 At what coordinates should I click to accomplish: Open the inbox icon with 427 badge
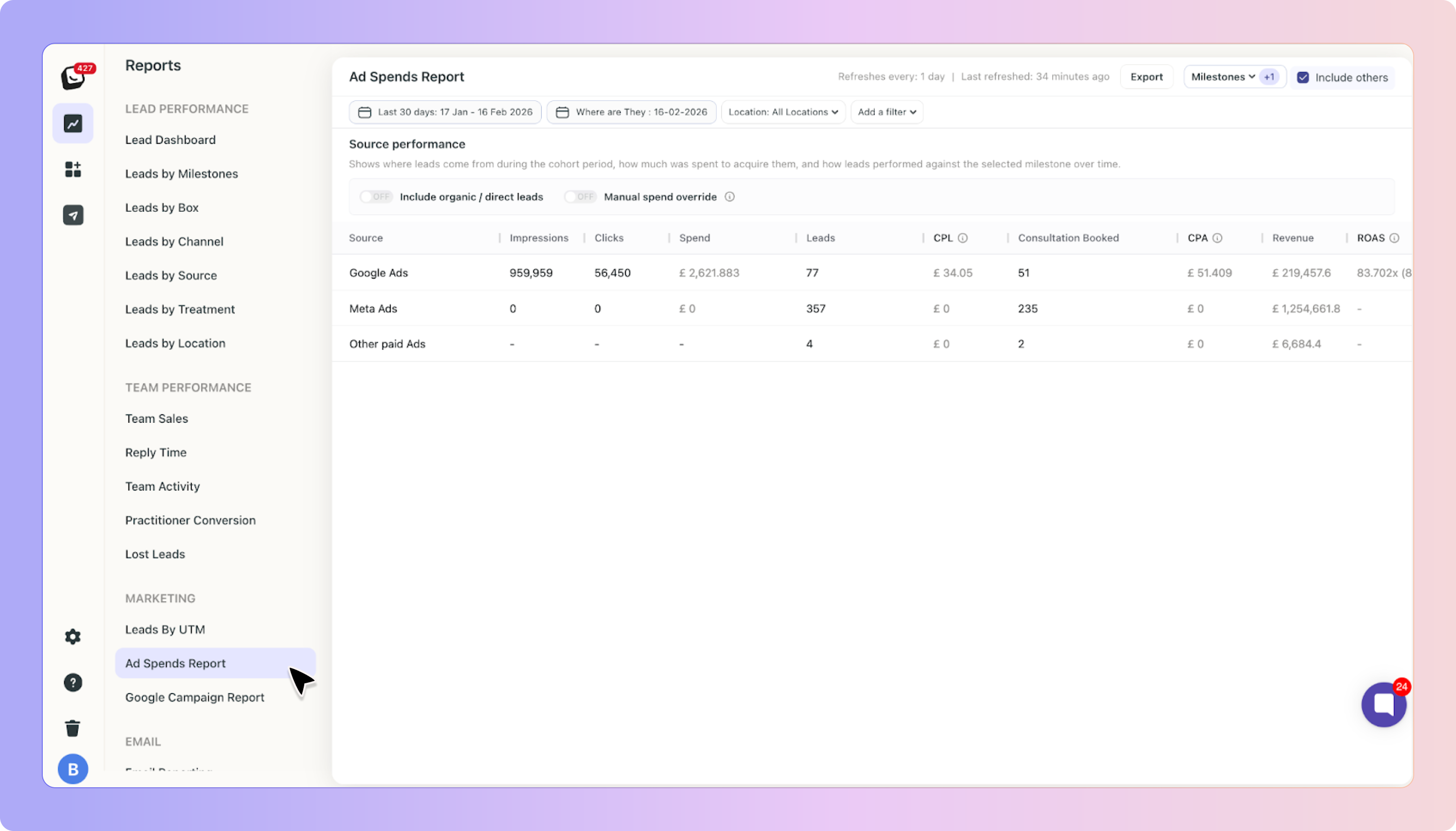(74, 77)
